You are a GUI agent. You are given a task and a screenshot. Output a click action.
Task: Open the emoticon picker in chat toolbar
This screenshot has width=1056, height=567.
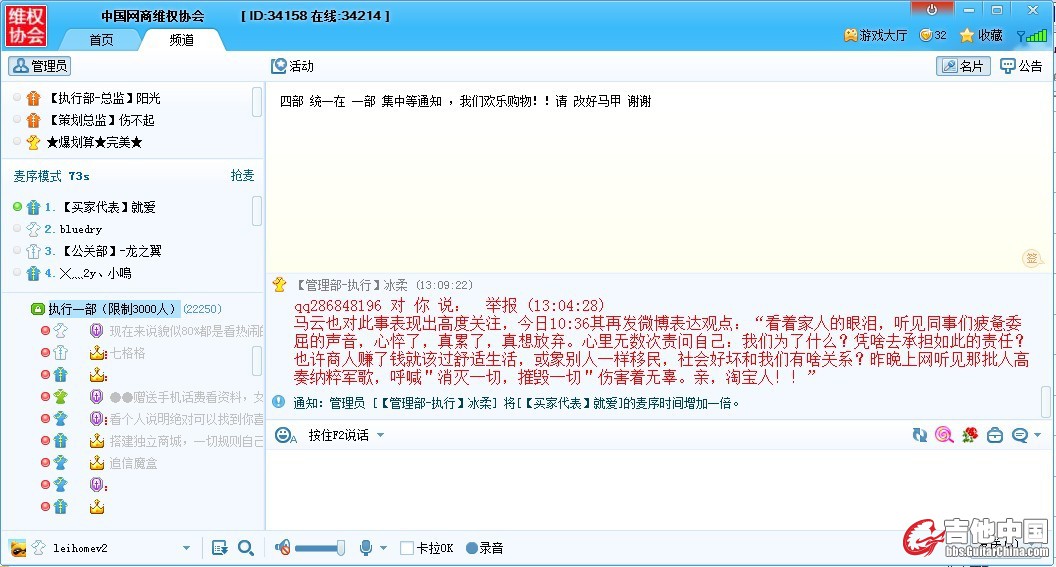pyautogui.click(x=286, y=436)
